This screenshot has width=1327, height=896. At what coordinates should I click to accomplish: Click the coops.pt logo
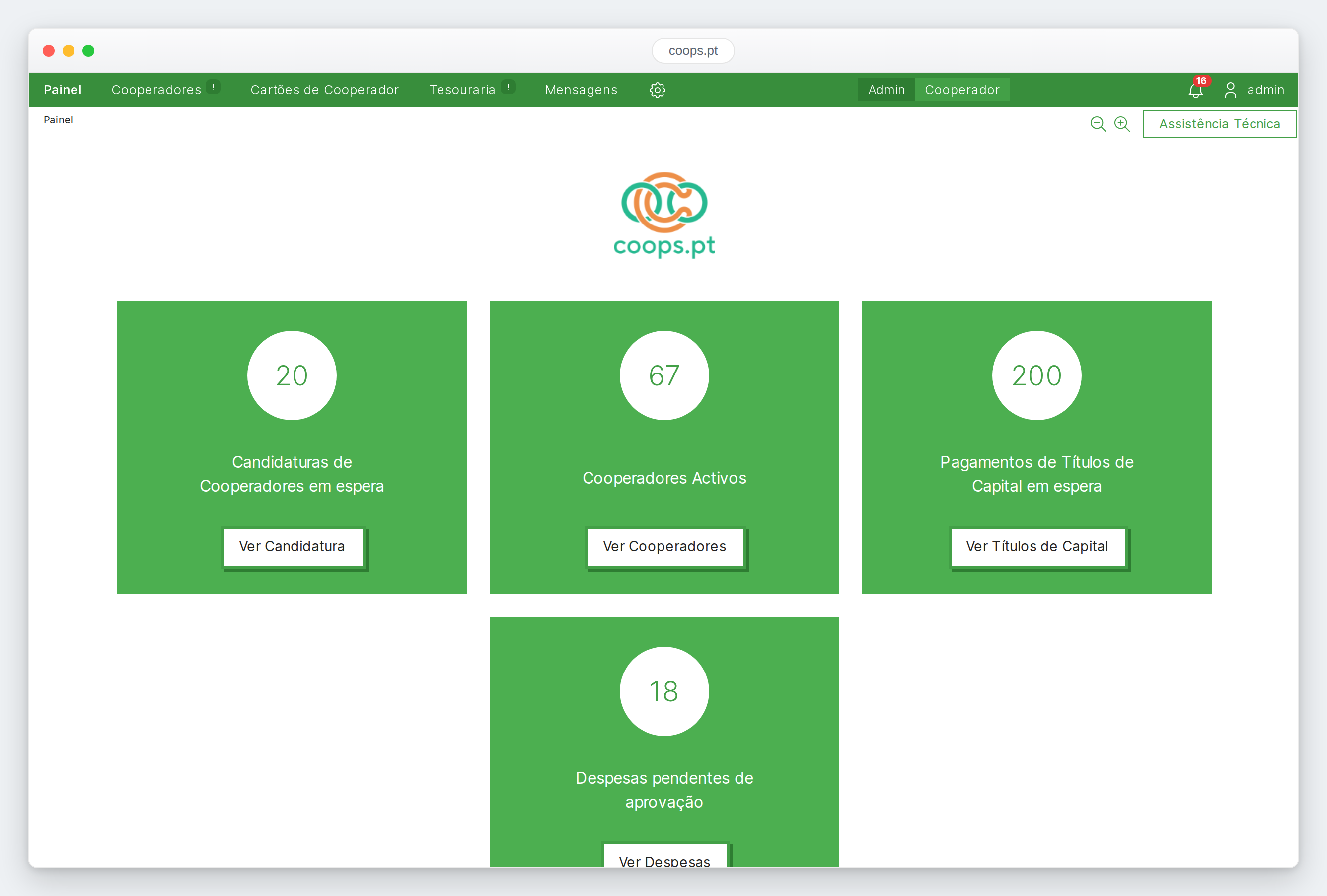click(x=664, y=215)
